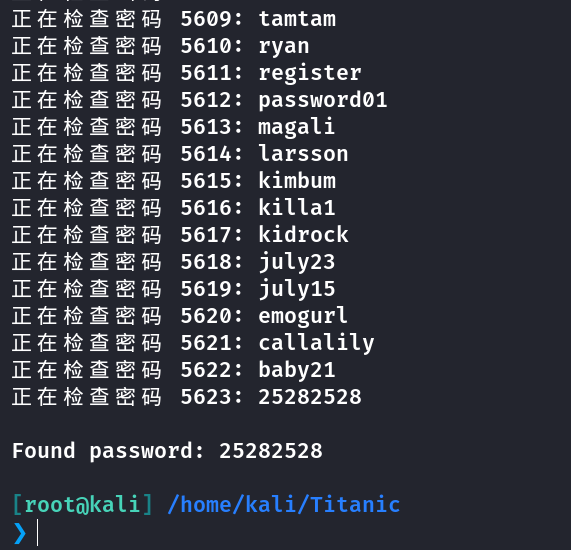Click the word register on line 5611

click(310, 74)
